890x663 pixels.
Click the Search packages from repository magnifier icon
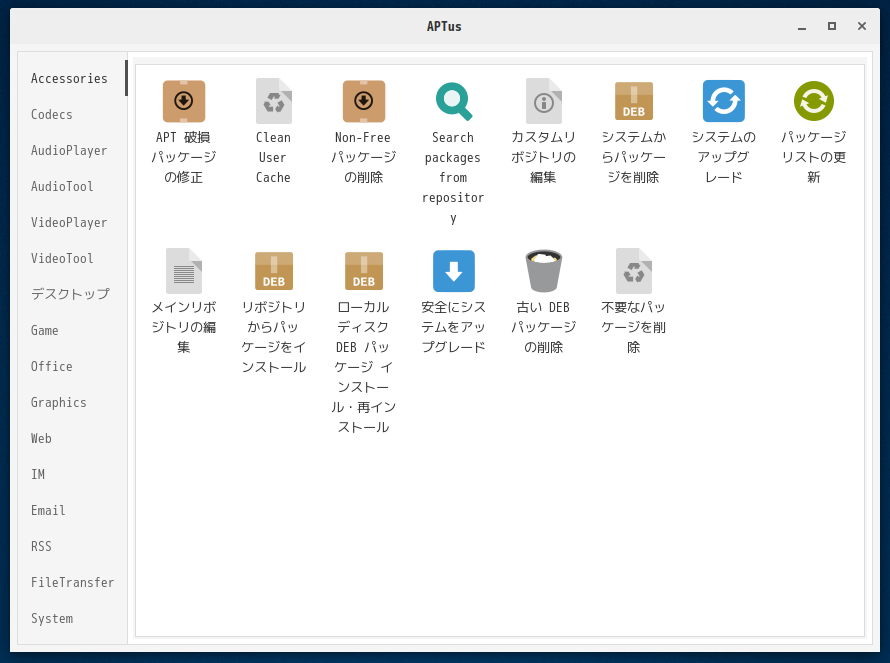(454, 101)
